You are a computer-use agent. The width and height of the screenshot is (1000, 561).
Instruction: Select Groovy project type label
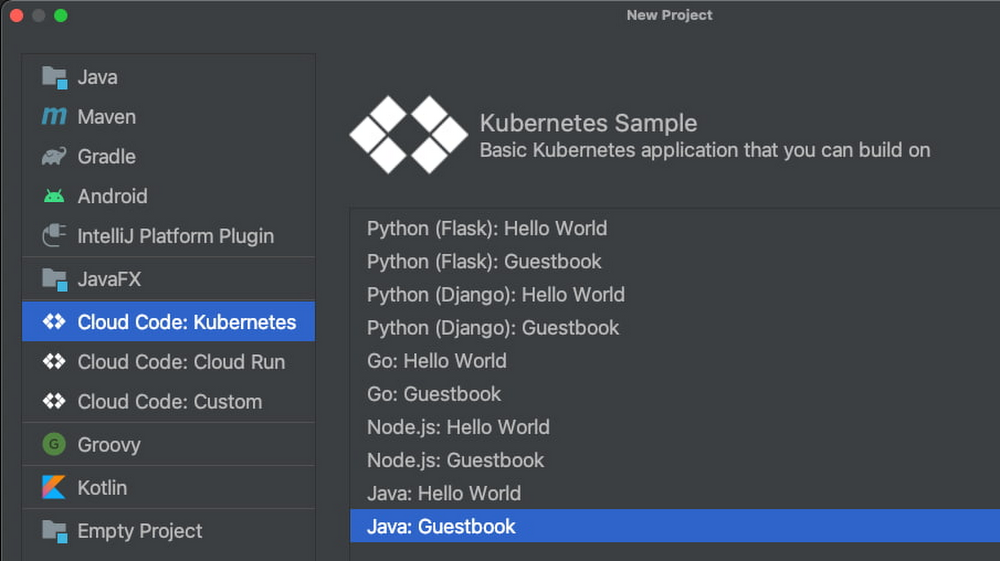(109, 444)
